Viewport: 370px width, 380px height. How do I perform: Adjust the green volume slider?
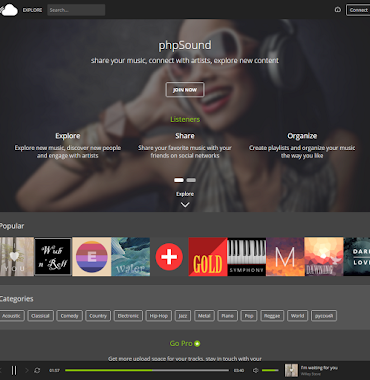point(270,370)
